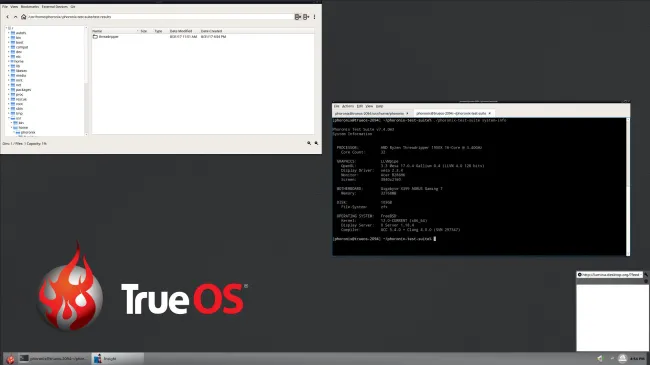Screen dimensions: 650x365
Task: Open the three-dot options menu in file manager
Action: click(x=314, y=17)
